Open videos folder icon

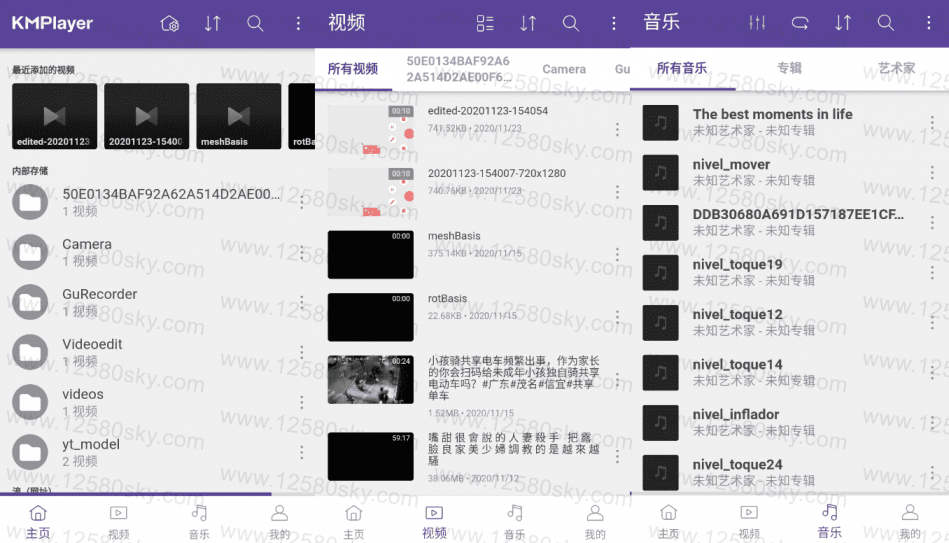30,402
